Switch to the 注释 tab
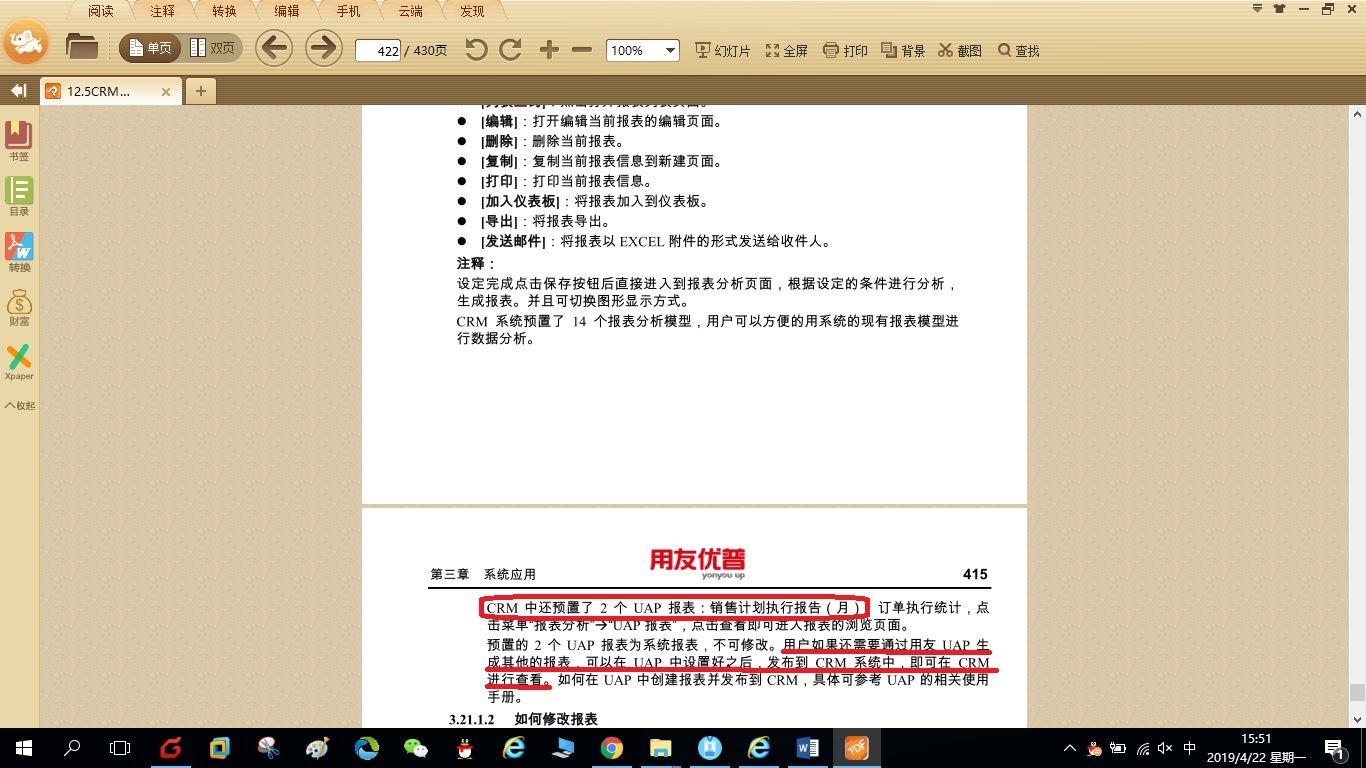Viewport: 1366px width, 768px height. (163, 11)
